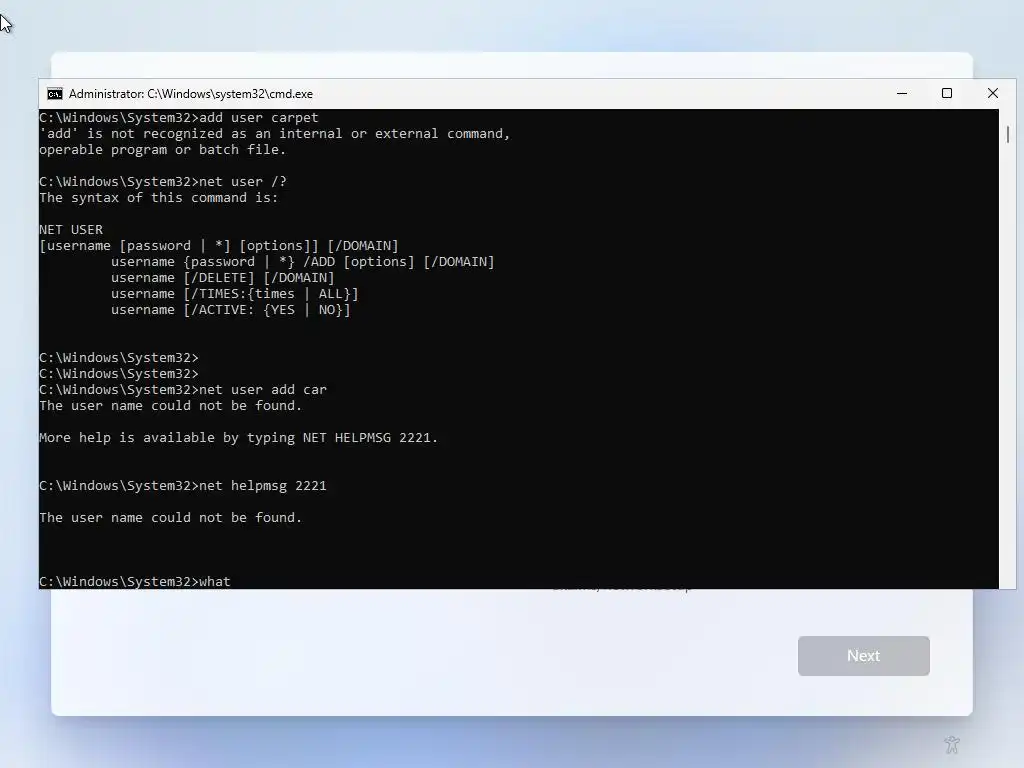Close the command prompt window
The image size is (1024, 768).
pyautogui.click(x=993, y=93)
